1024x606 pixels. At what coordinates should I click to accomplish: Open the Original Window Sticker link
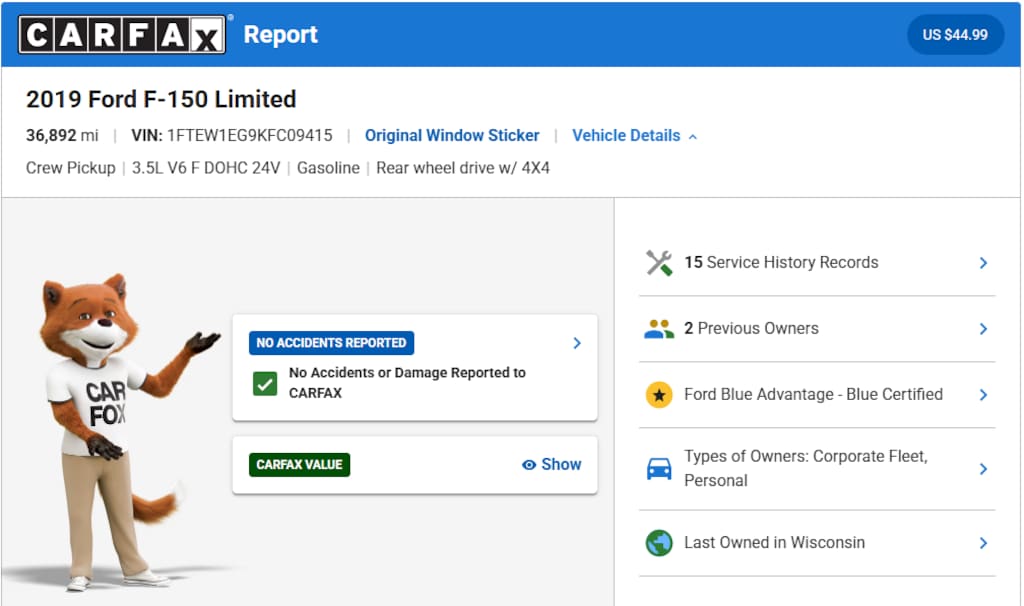coord(452,135)
